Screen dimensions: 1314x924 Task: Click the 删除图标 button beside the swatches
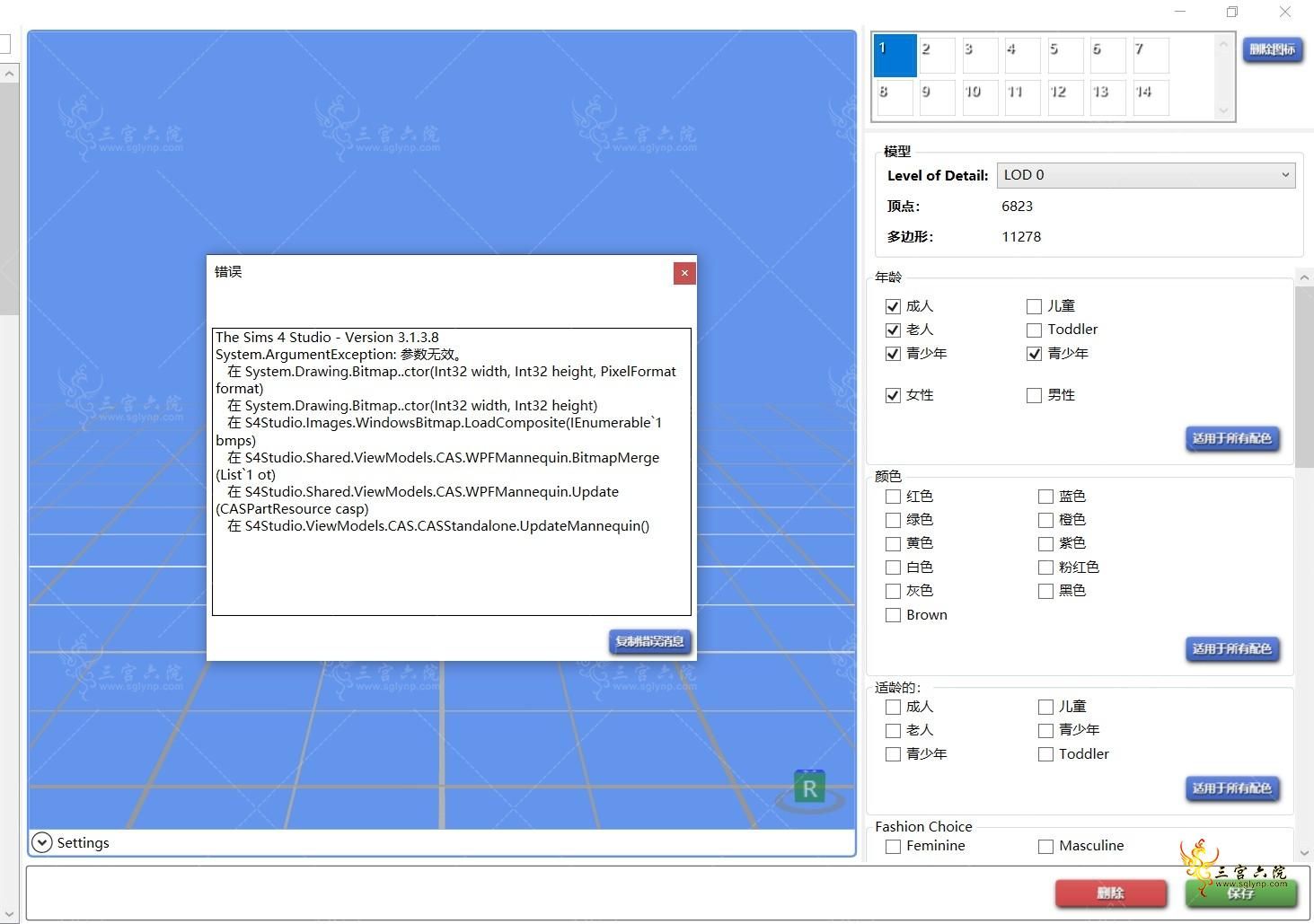[x=1273, y=49]
